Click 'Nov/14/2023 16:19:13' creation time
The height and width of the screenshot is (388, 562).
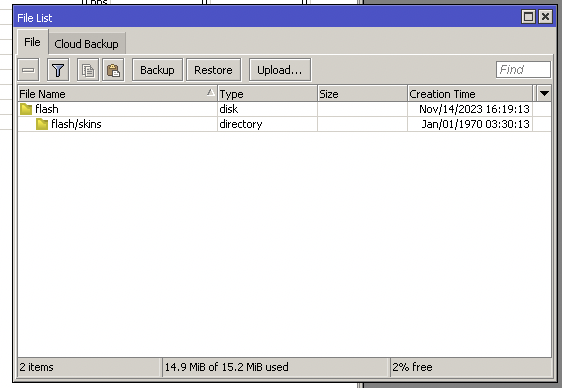[x=474, y=109]
